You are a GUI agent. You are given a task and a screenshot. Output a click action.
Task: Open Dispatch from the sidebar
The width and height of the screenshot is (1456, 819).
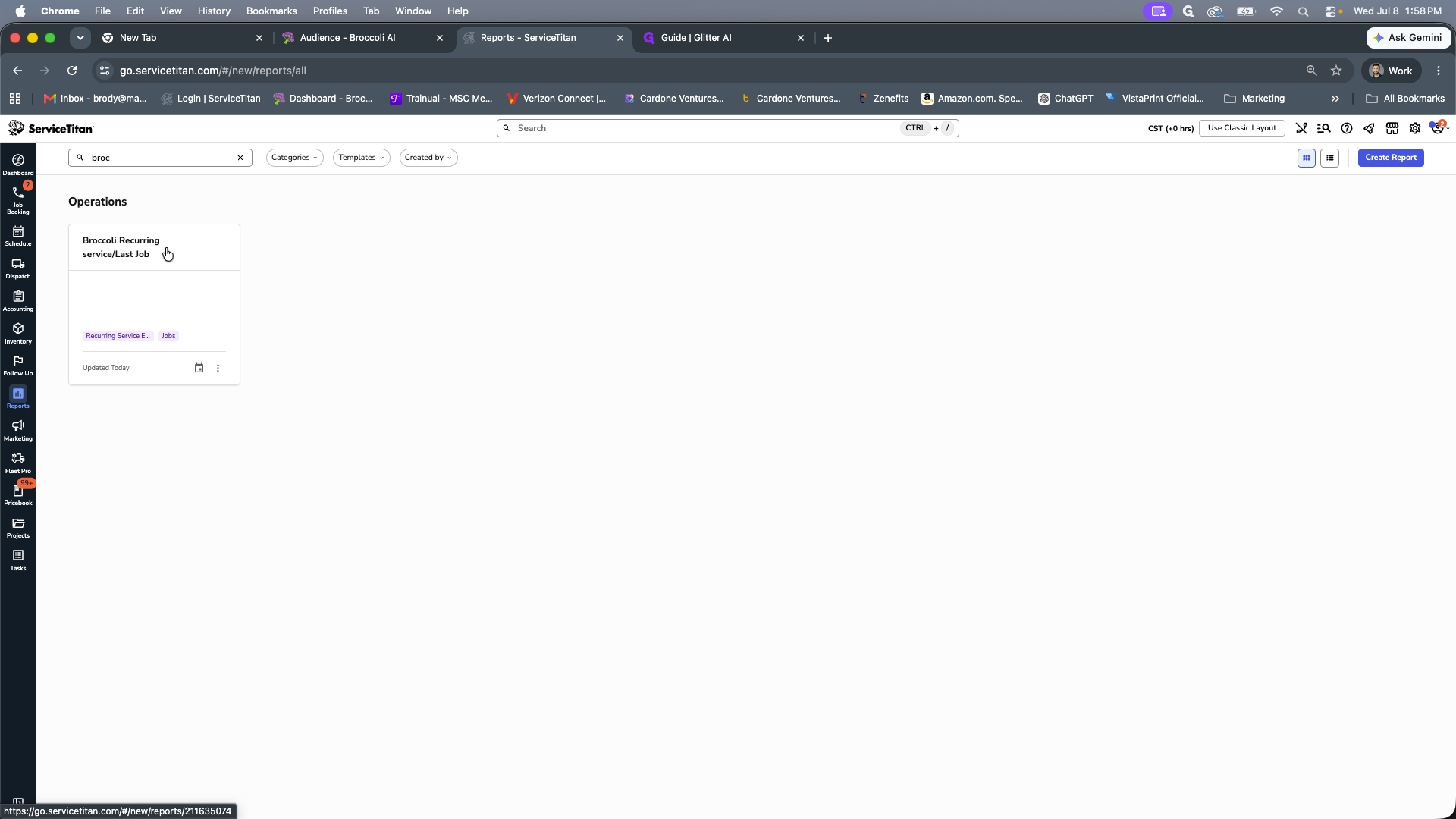tap(18, 268)
